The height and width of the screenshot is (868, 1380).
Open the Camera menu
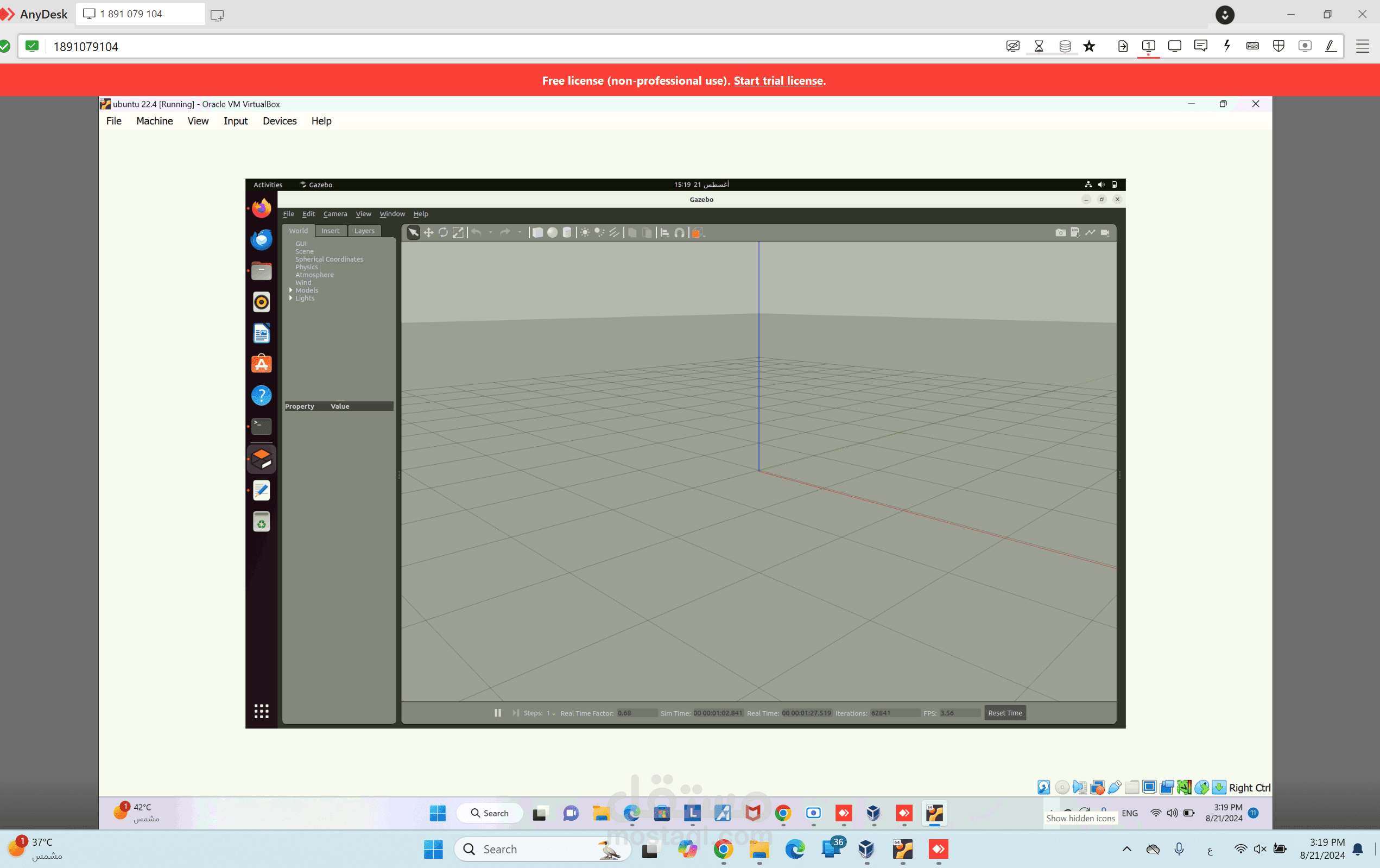pos(335,214)
